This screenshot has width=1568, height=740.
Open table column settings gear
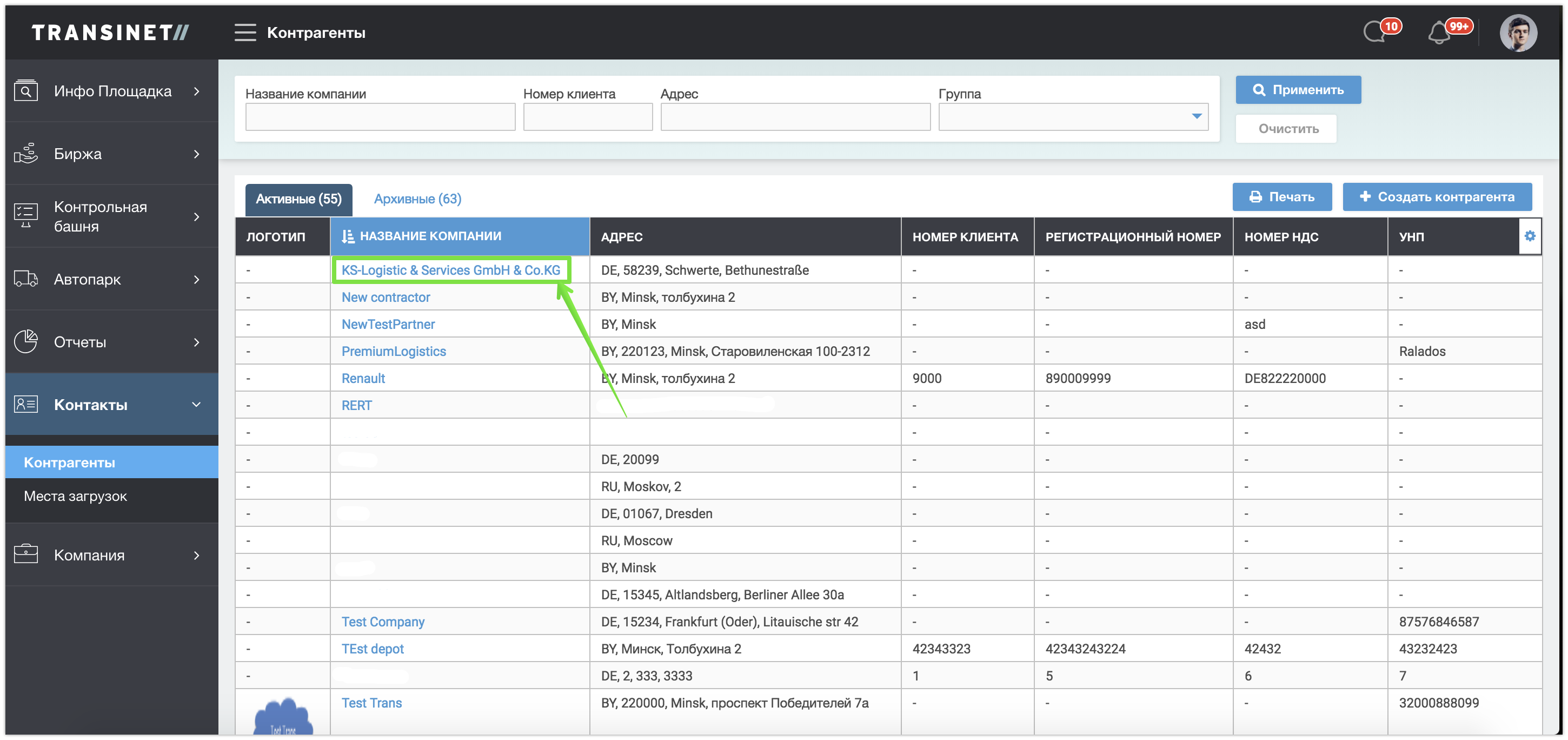tap(1530, 236)
